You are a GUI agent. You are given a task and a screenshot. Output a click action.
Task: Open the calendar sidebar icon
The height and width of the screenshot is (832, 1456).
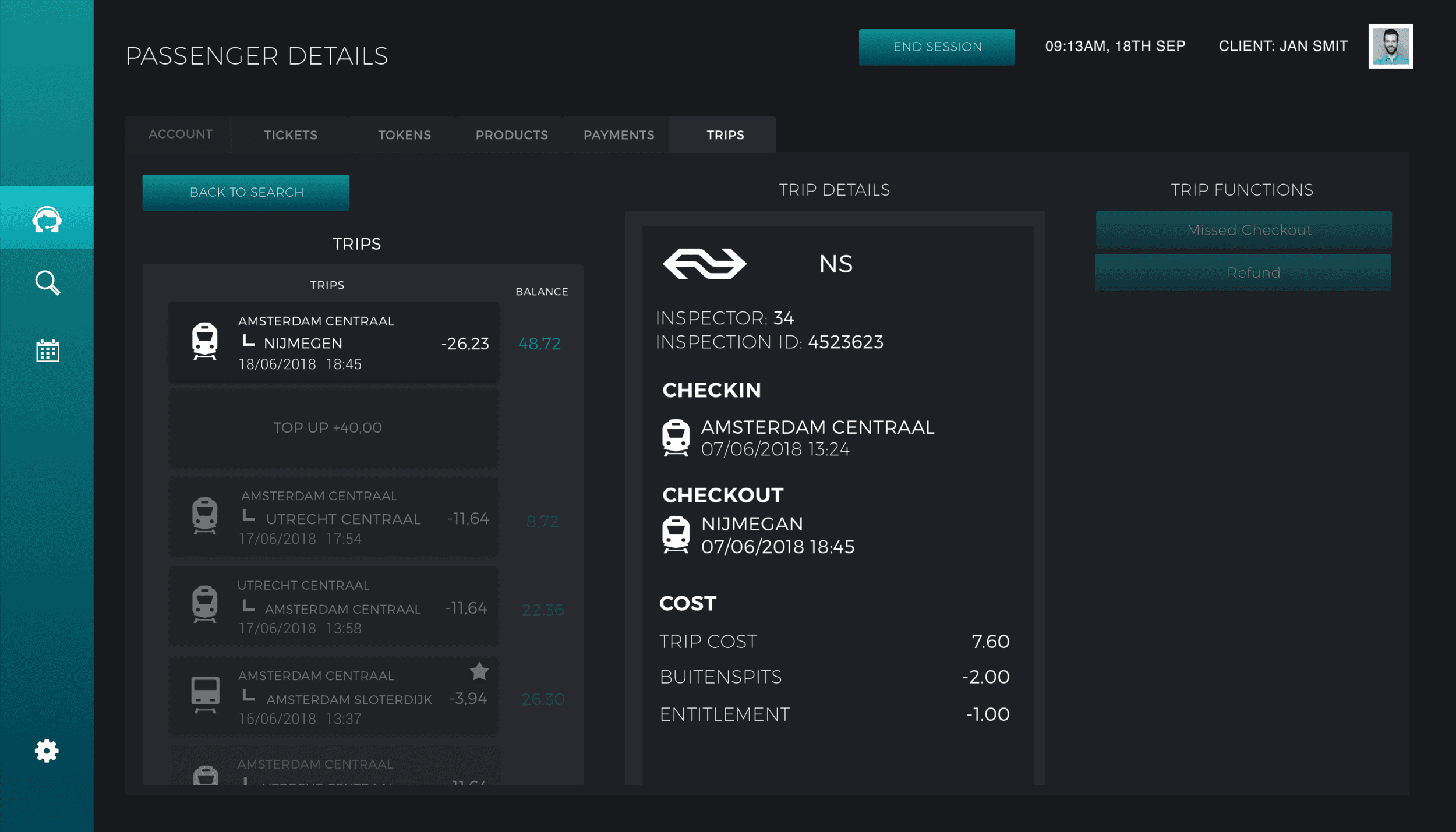click(x=47, y=350)
